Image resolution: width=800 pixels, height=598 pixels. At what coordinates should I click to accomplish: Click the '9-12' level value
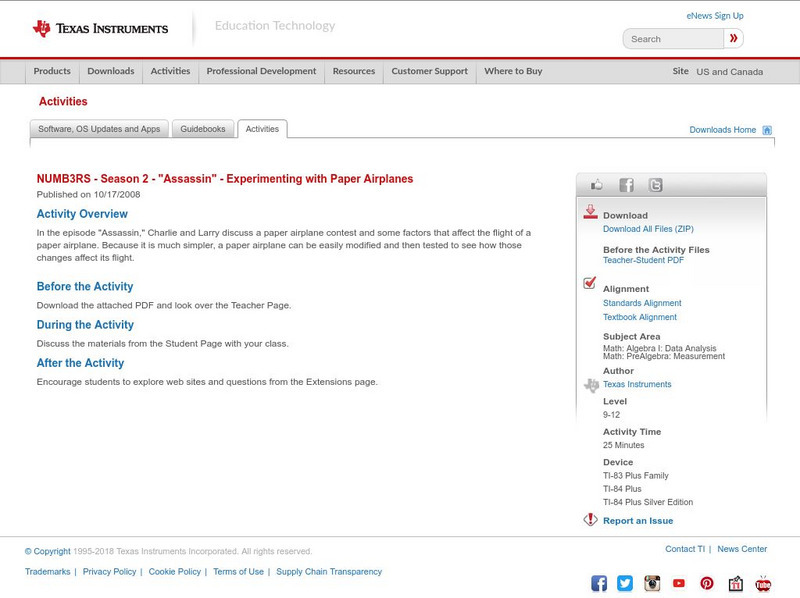611,415
